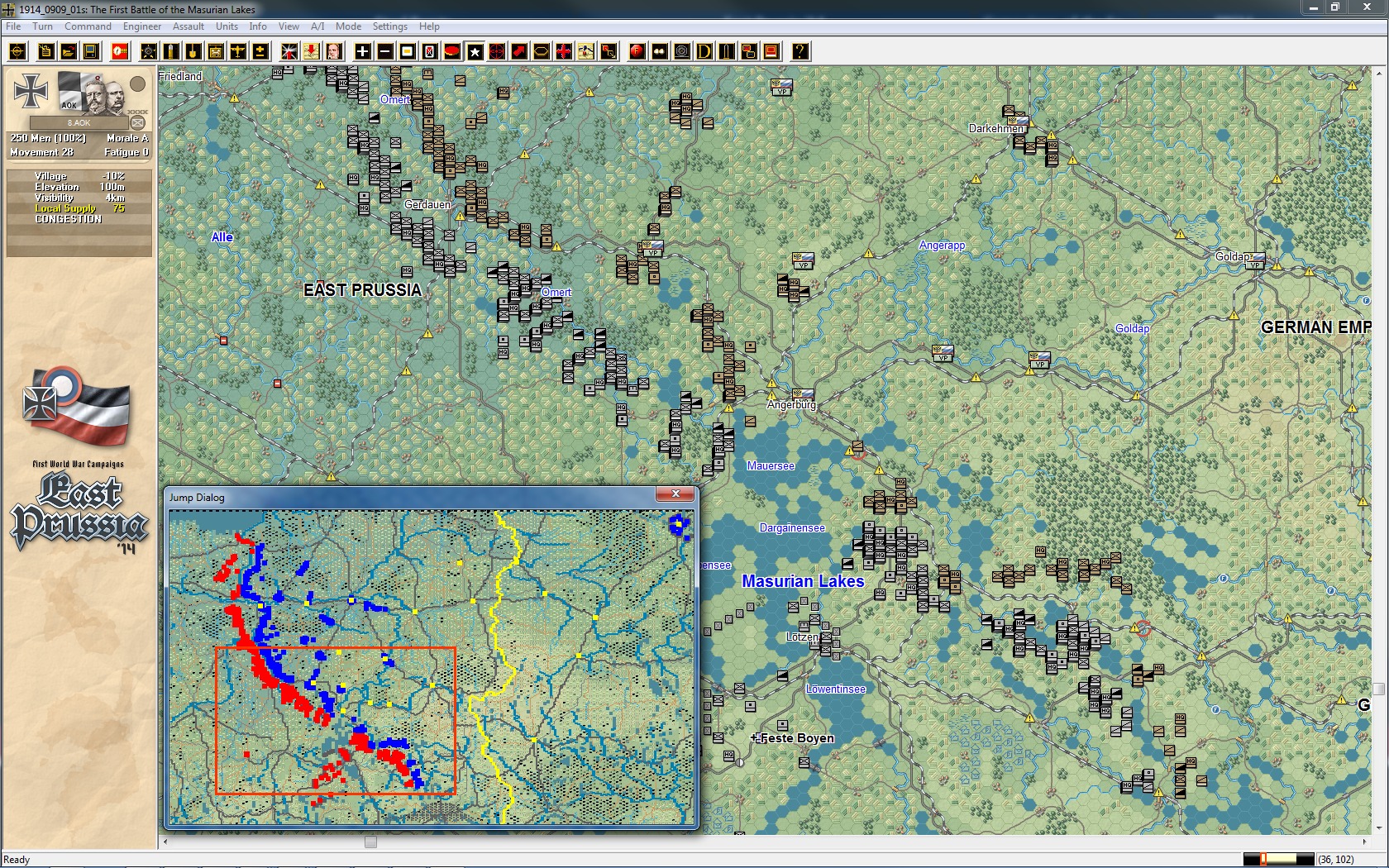Zoom out with the minus icon
Viewport: 1389px width, 868px height.
(x=385, y=51)
